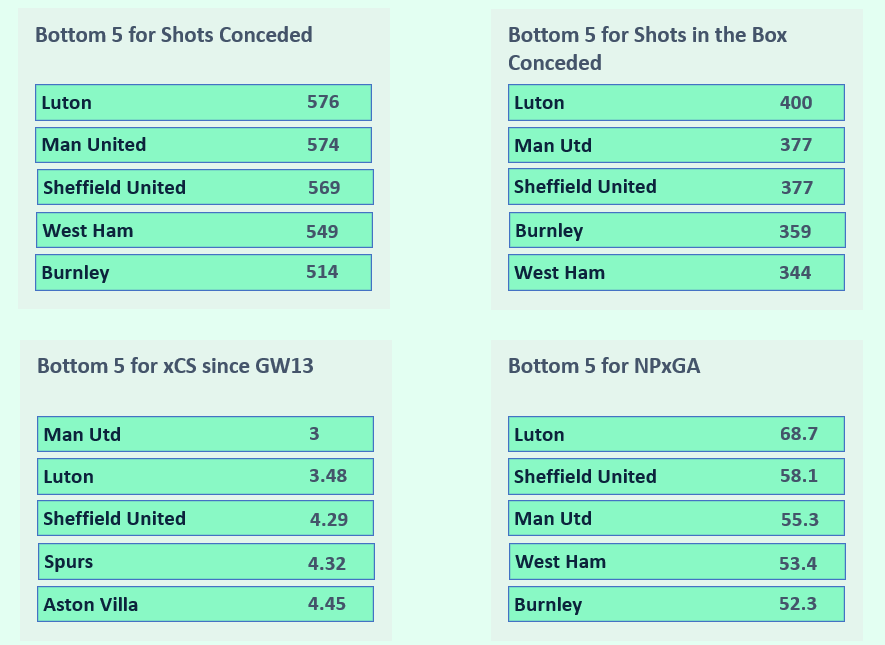Select Man United row in Shots Conceded
This screenshot has height=645, width=885.
[x=203, y=145]
